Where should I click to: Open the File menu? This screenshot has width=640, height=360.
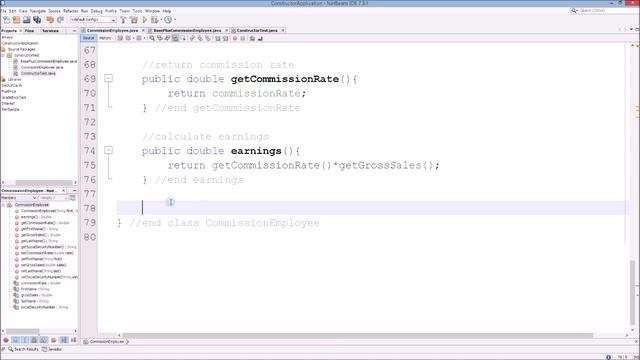coord(3,11)
